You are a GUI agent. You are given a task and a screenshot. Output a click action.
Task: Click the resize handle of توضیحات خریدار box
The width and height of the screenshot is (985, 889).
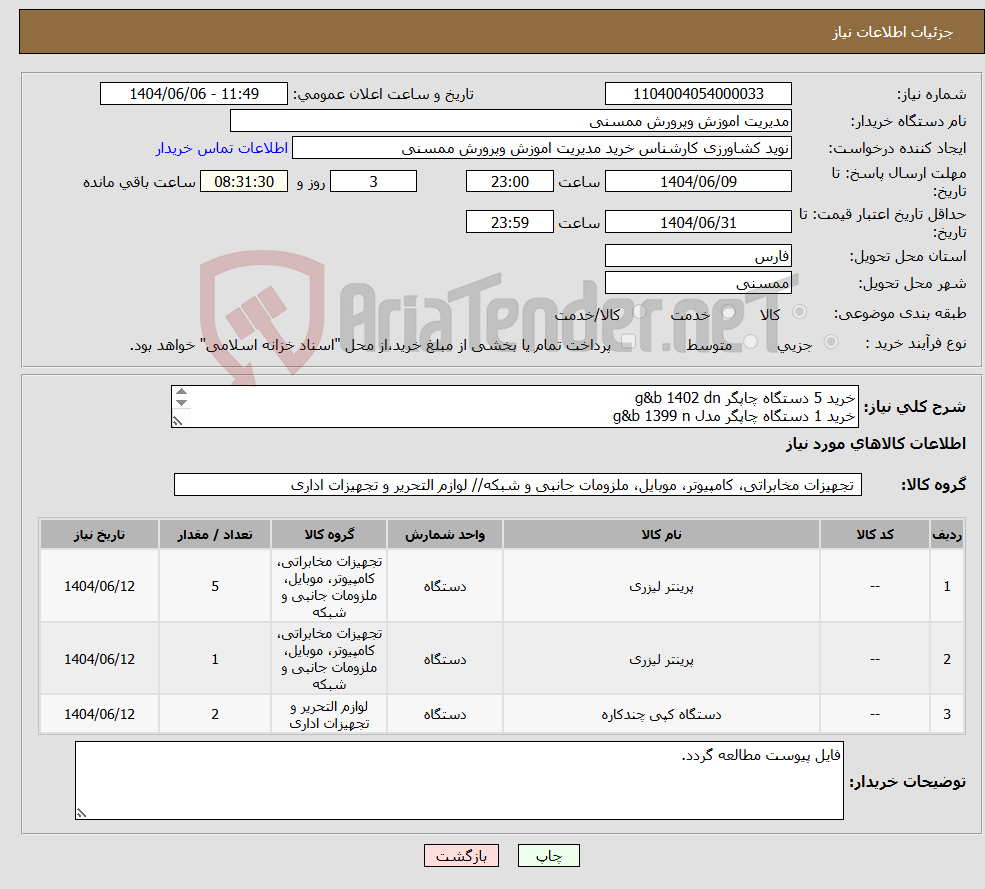pos(80,811)
